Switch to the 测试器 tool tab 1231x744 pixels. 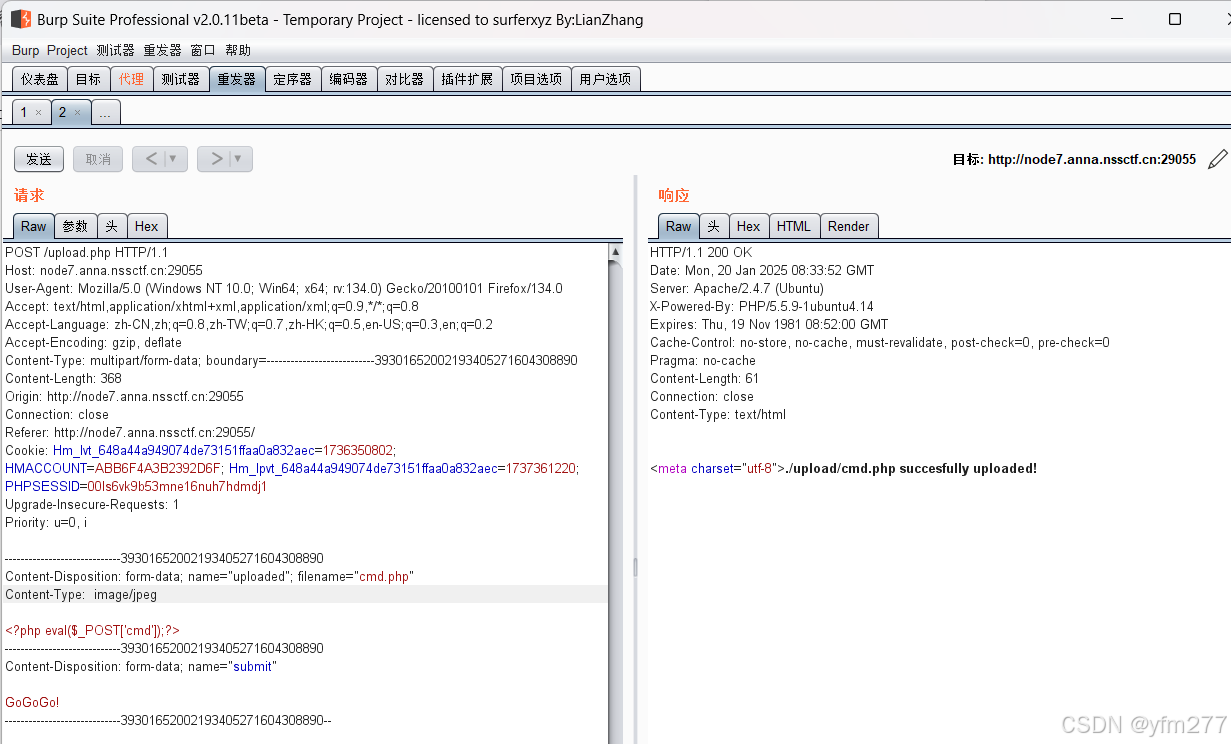(x=181, y=79)
